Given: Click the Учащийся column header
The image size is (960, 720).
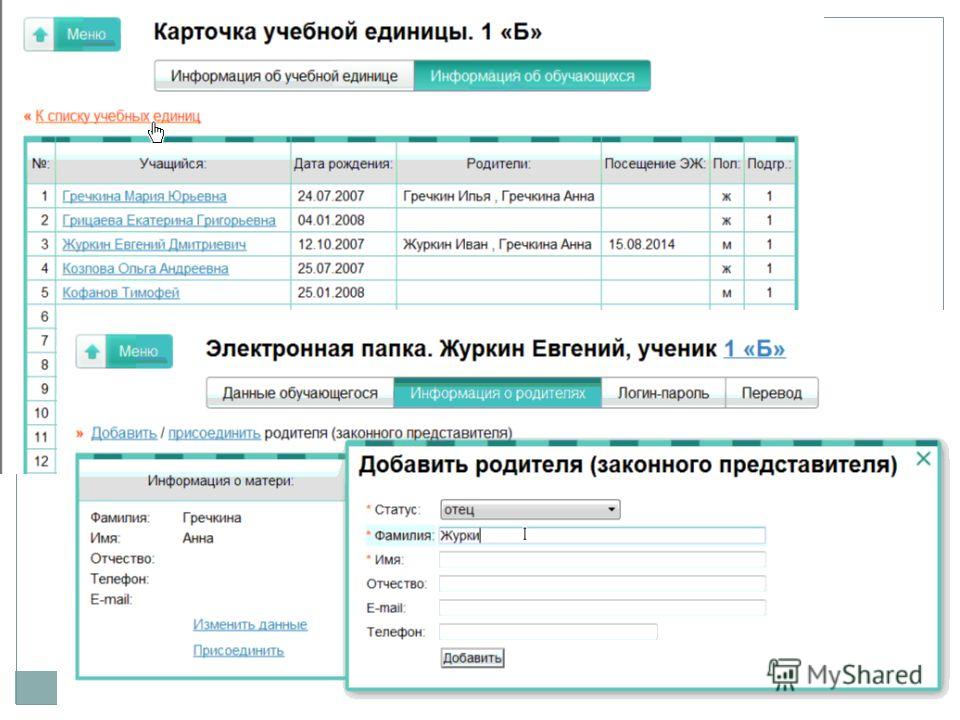Looking at the screenshot, I should click(x=173, y=163).
